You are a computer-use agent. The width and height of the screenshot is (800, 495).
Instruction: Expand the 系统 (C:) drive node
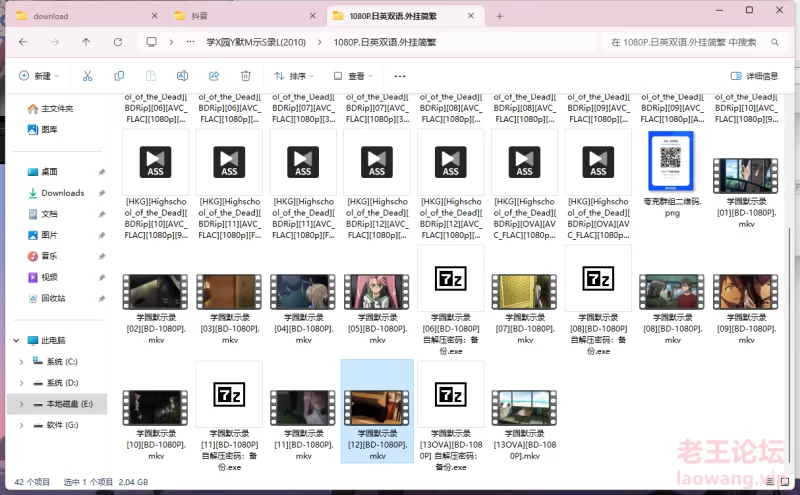coord(21,362)
